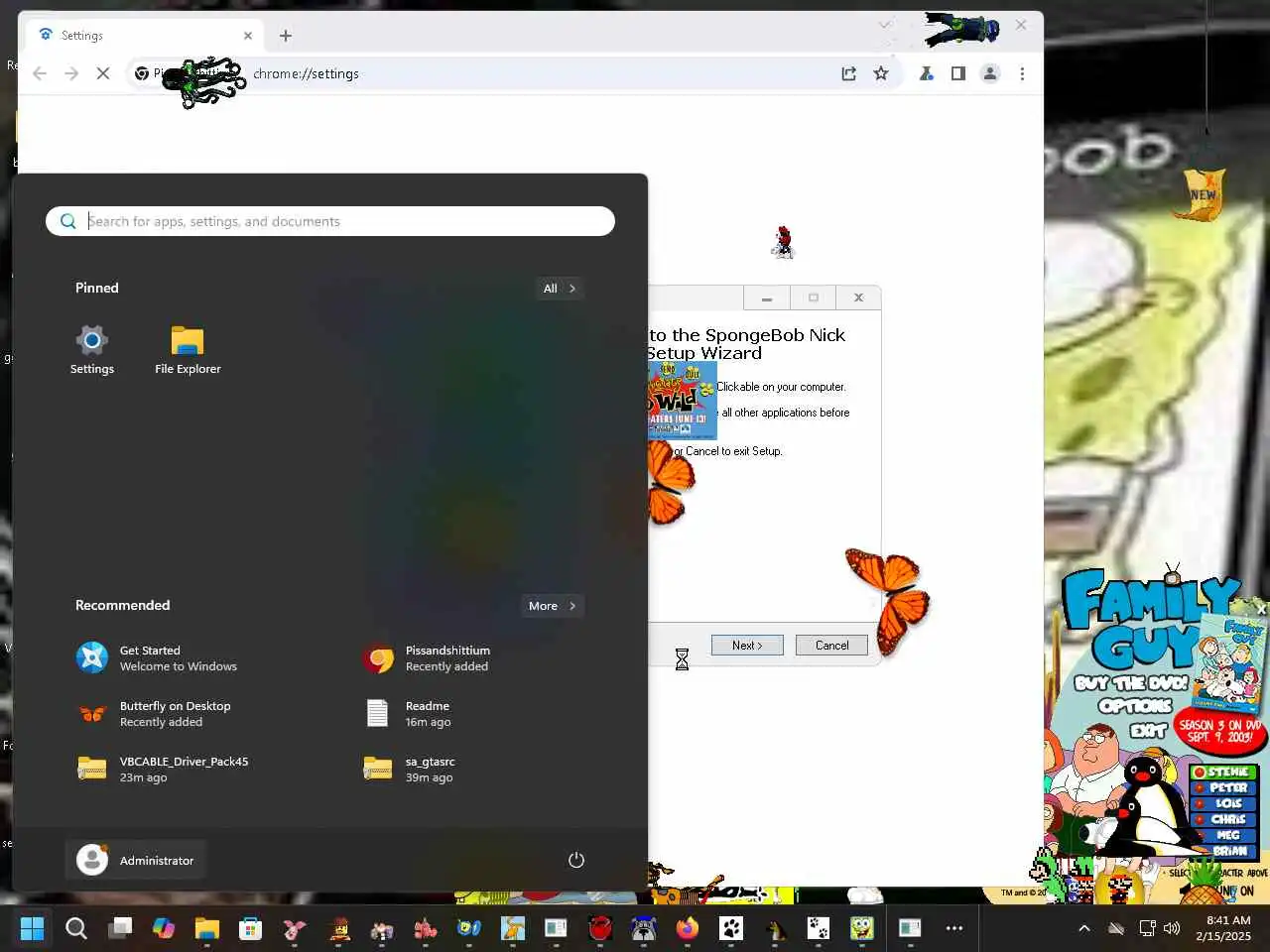Click the Windows Start button
The height and width of the screenshot is (952, 1270).
32,928
